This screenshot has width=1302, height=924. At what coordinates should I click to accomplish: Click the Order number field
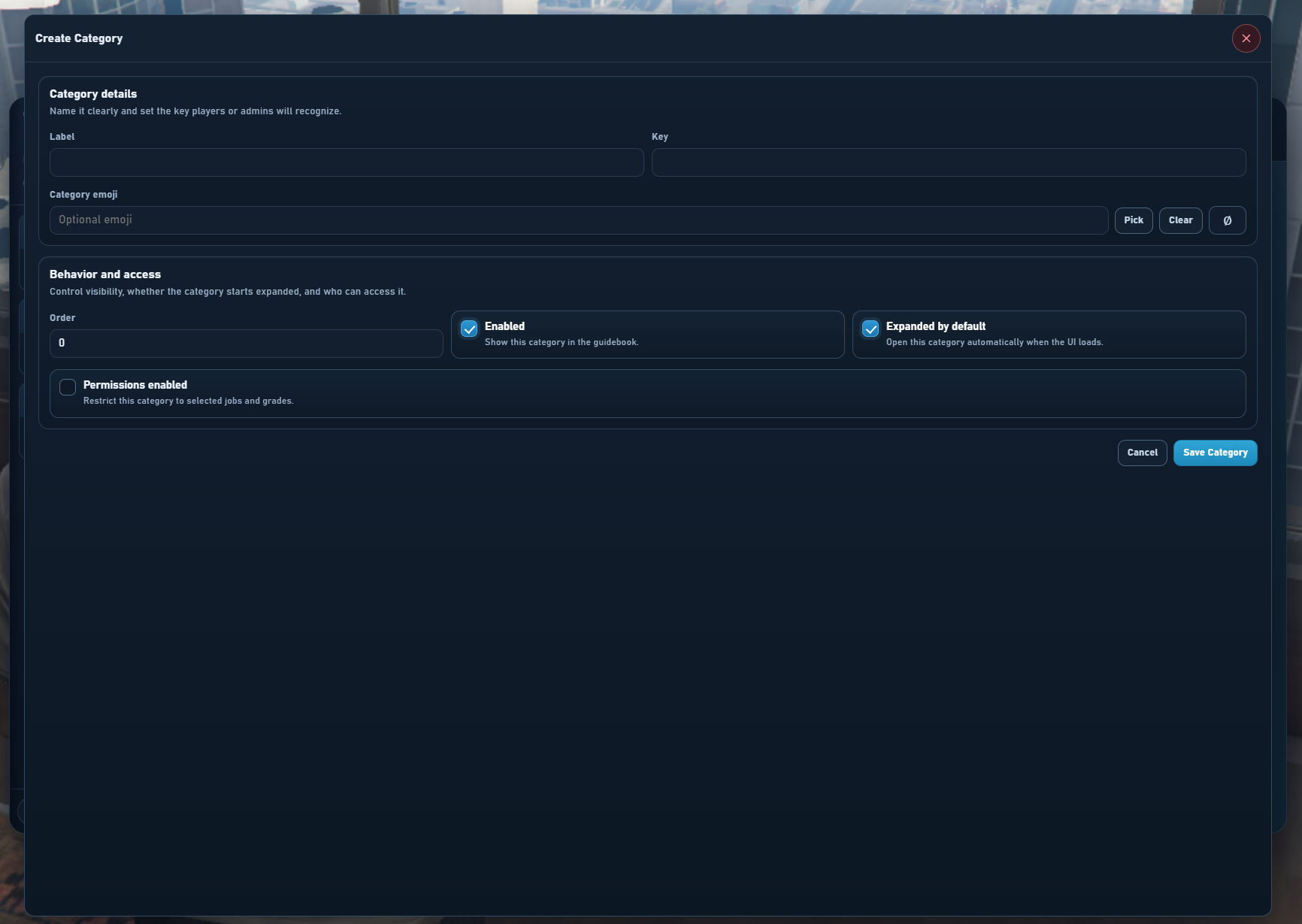tap(247, 344)
